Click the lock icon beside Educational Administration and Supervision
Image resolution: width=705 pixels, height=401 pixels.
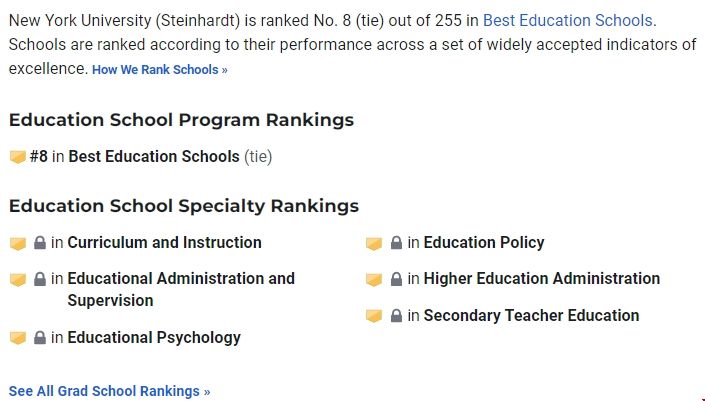[40, 279]
